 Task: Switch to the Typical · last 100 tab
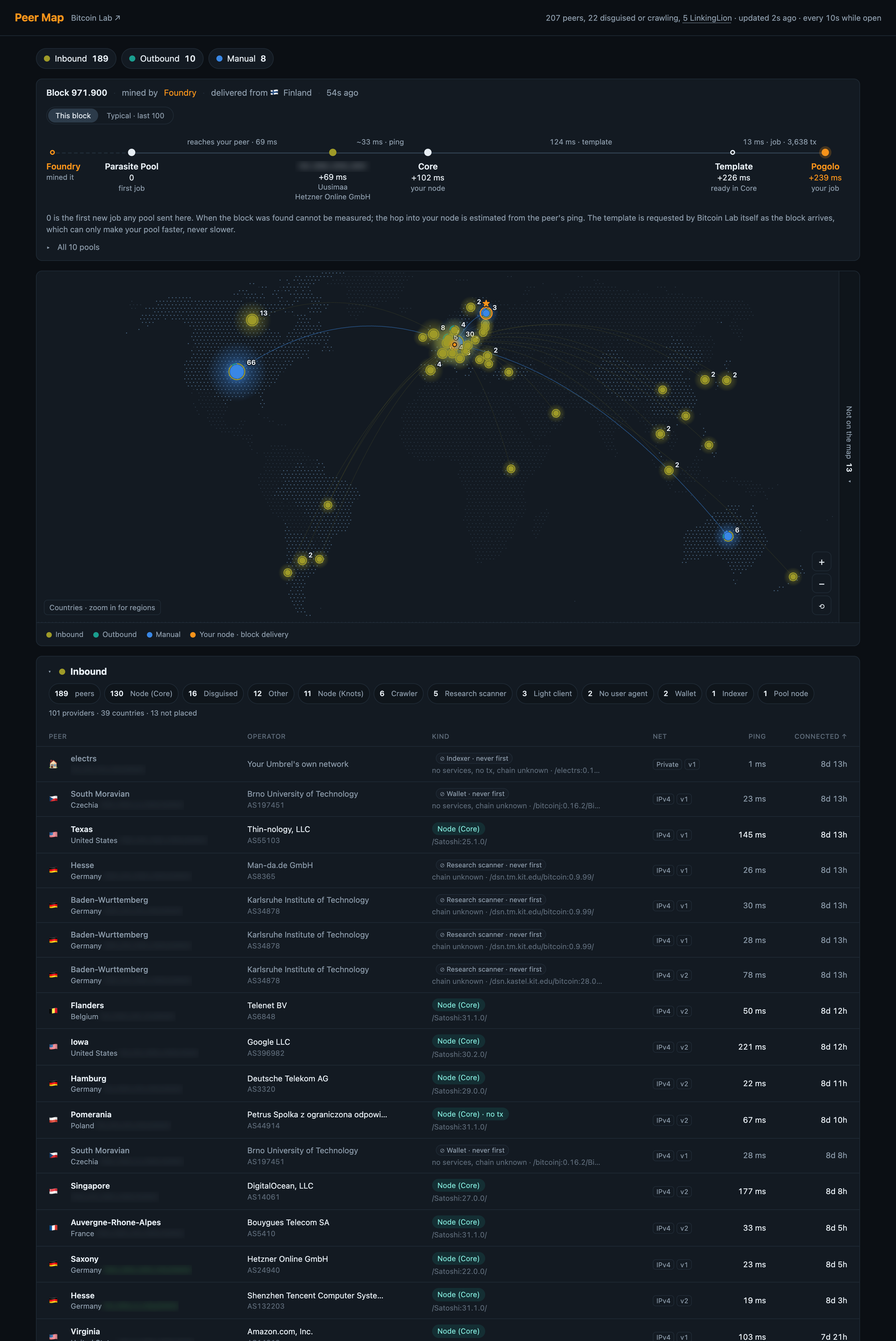pos(135,116)
